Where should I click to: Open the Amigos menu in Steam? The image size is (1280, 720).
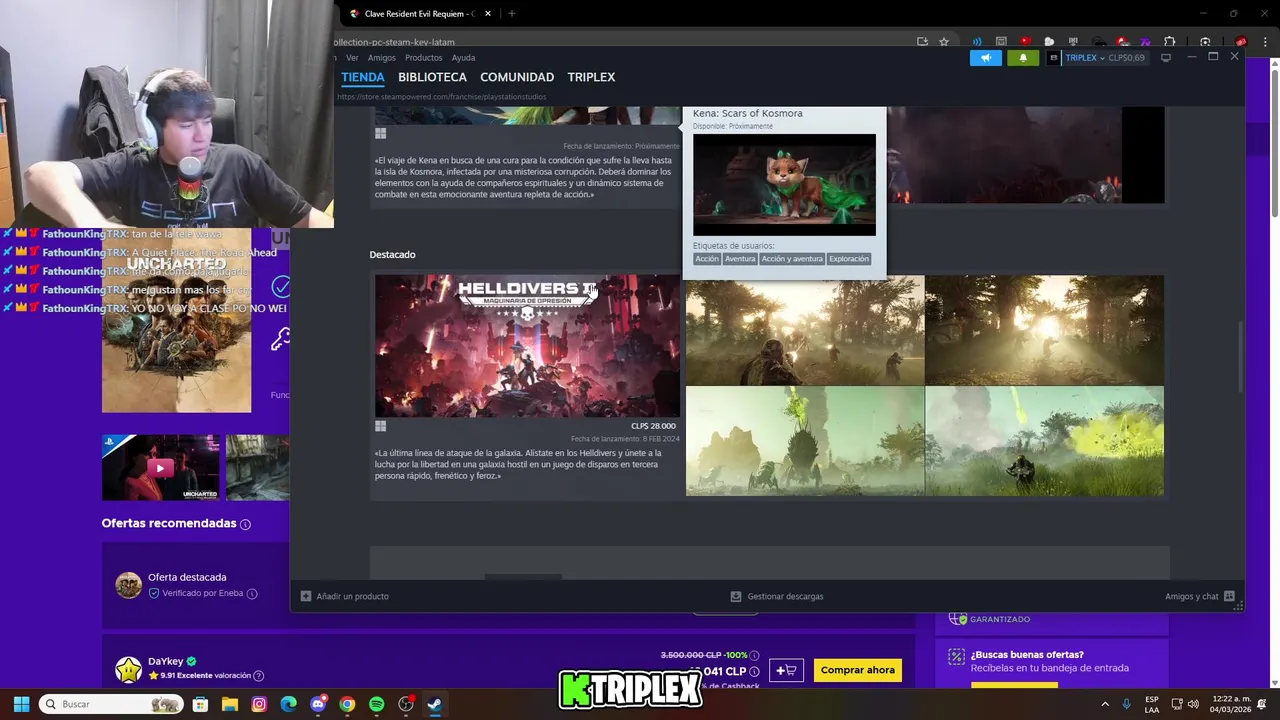(381, 58)
